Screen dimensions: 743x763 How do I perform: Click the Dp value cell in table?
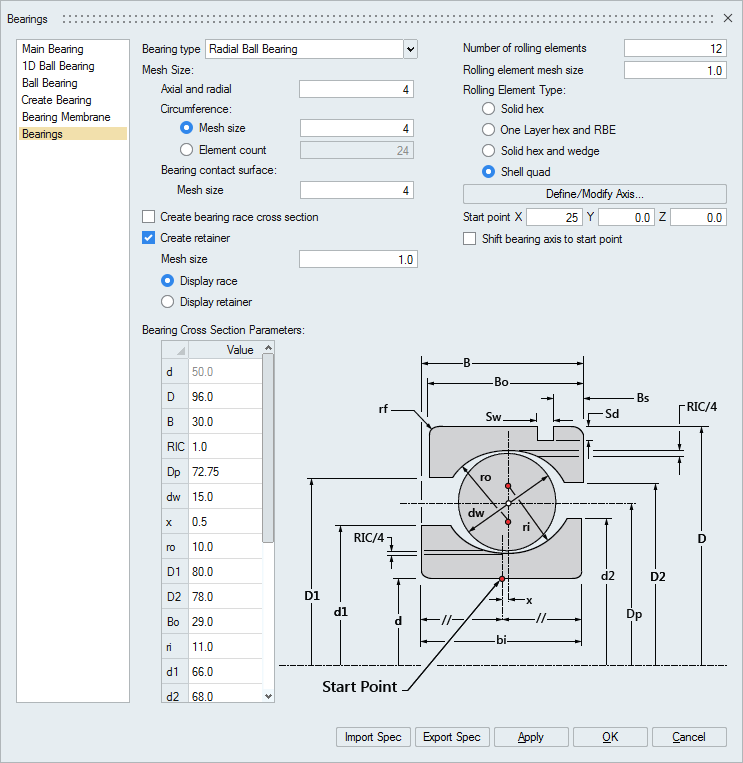click(x=224, y=472)
